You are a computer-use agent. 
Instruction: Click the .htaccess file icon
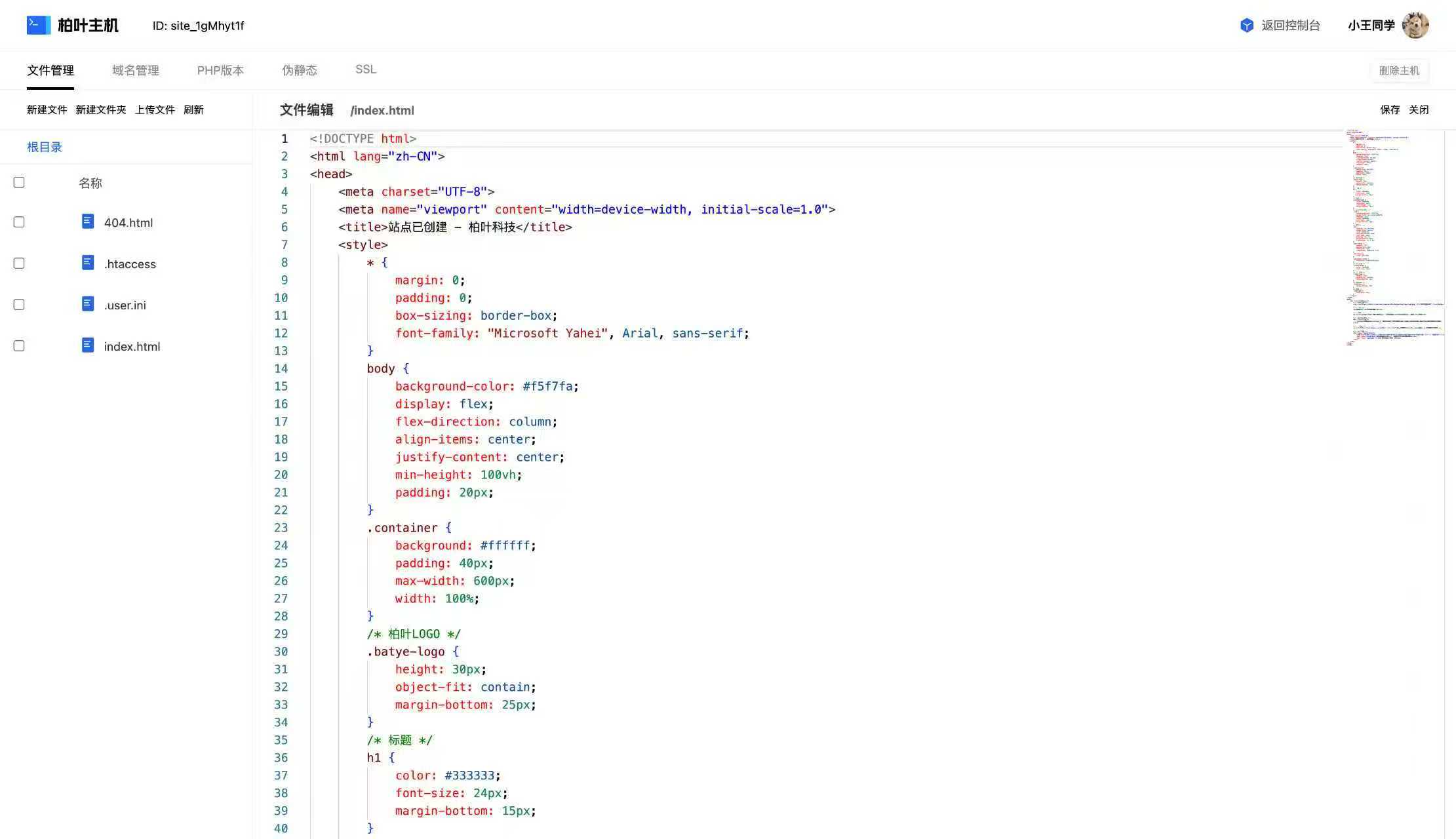tap(87, 263)
